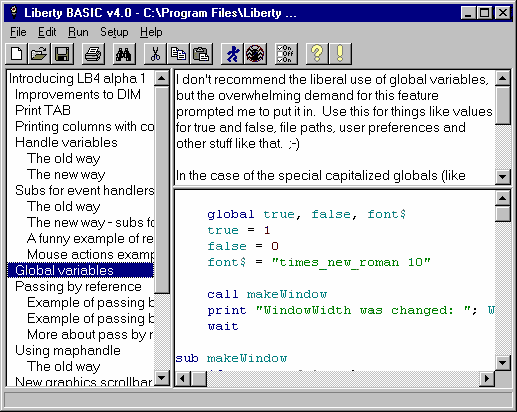The height and width of the screenshot is (412, 517).
Task: Select the 'Print TAB' topic
Action: pyautogui.click(x=43, y=110)
